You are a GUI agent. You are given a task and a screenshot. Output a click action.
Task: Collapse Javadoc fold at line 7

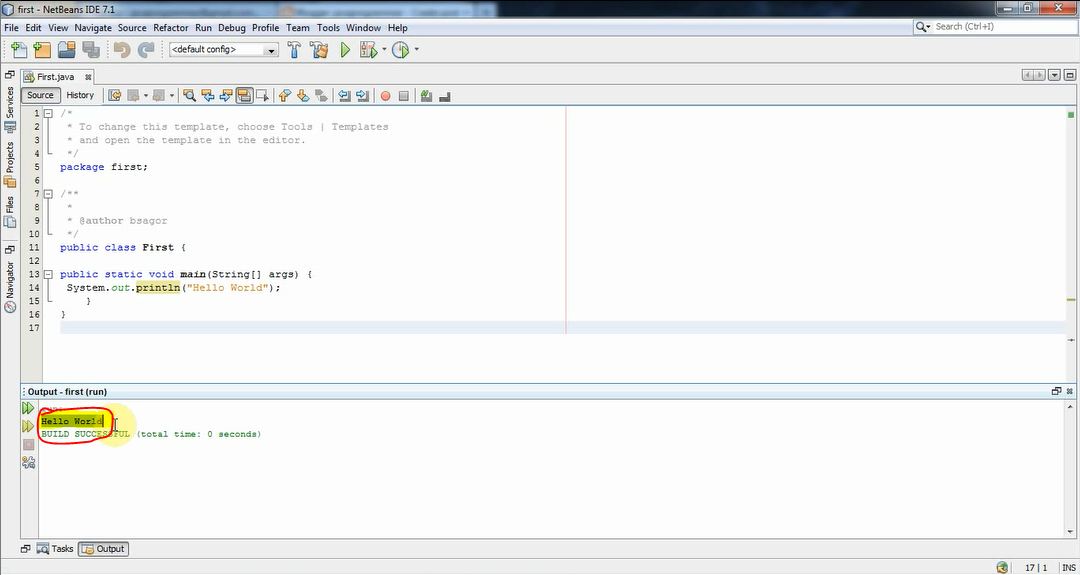48,194
